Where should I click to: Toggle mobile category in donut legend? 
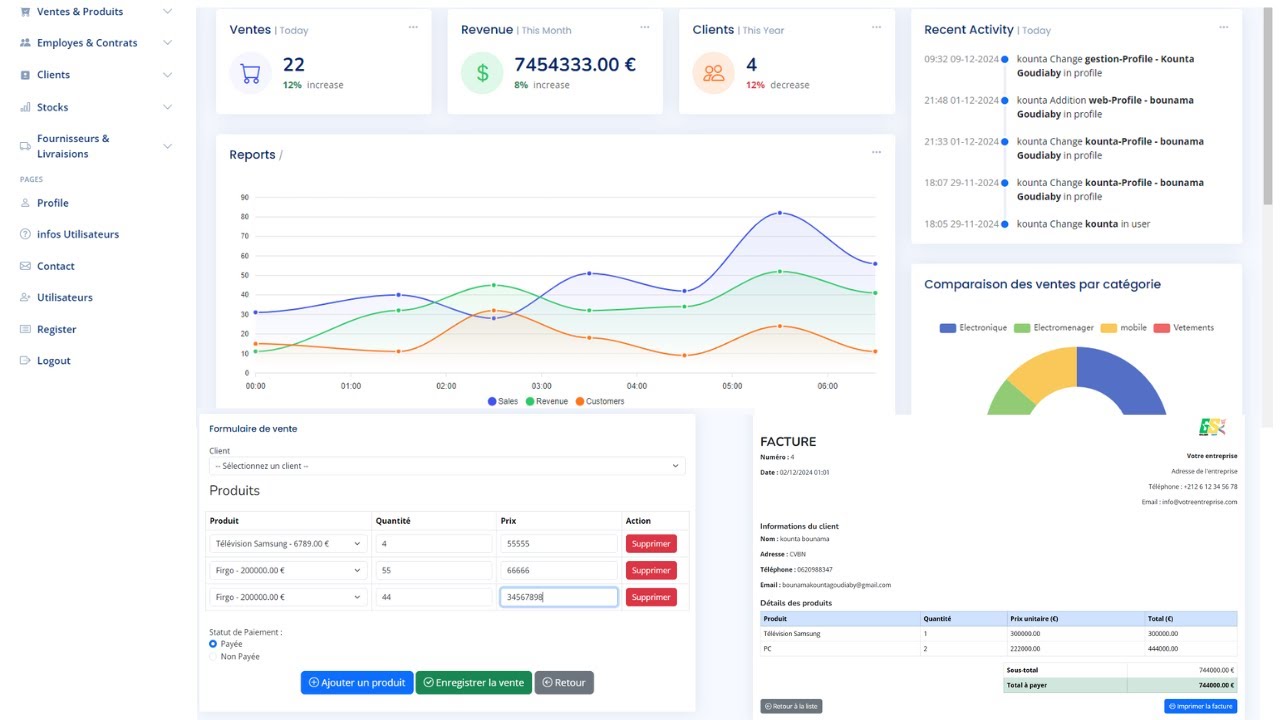1124,328
